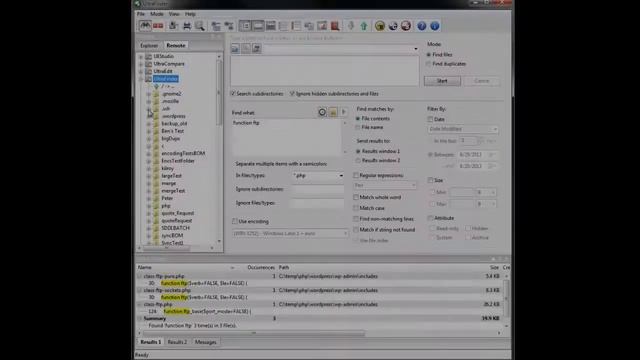640x360 pixels.
Task: Enable Match case checkbox
Action: (x=356, y=208)
